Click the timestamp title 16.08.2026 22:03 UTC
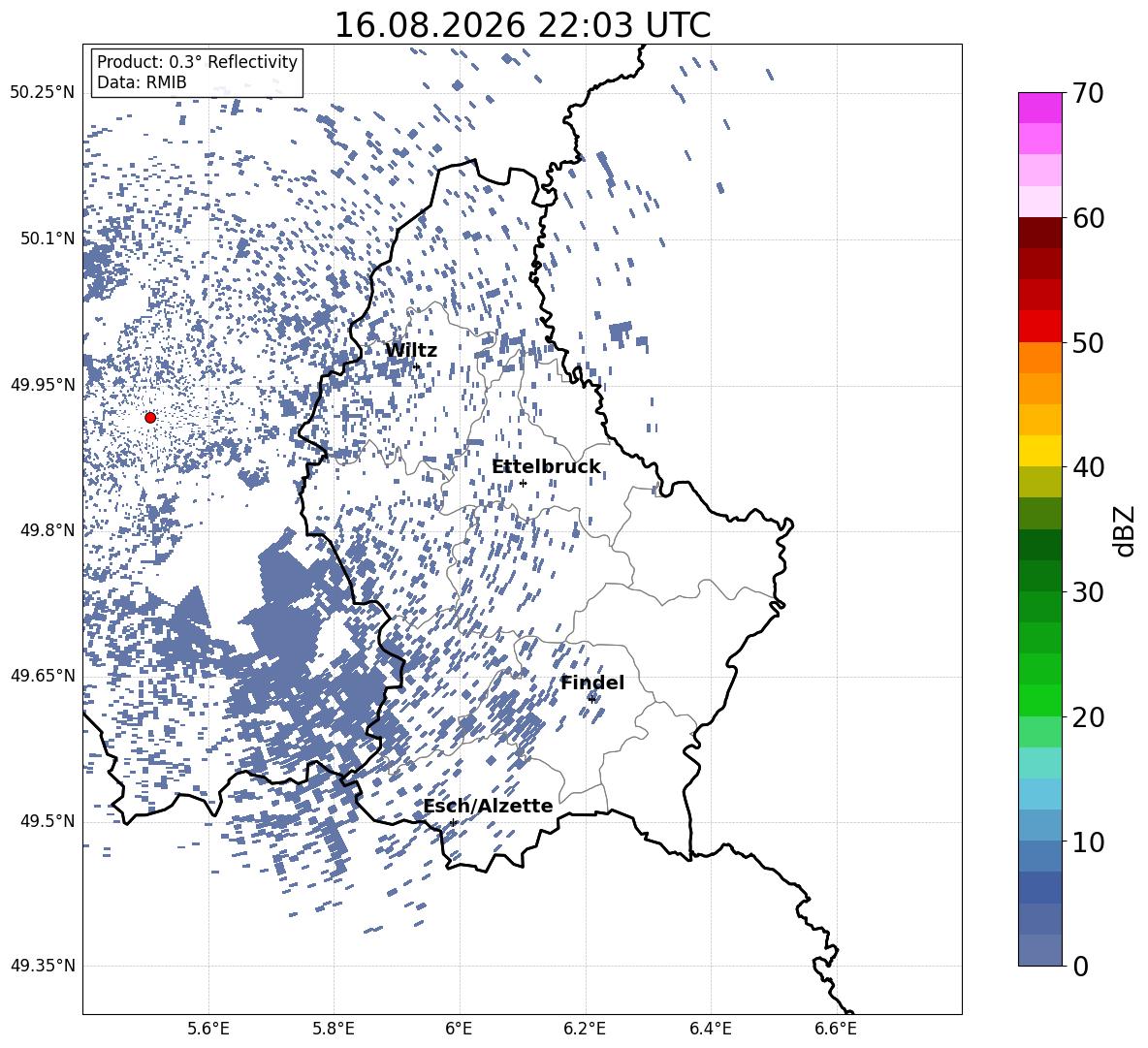 522,25
